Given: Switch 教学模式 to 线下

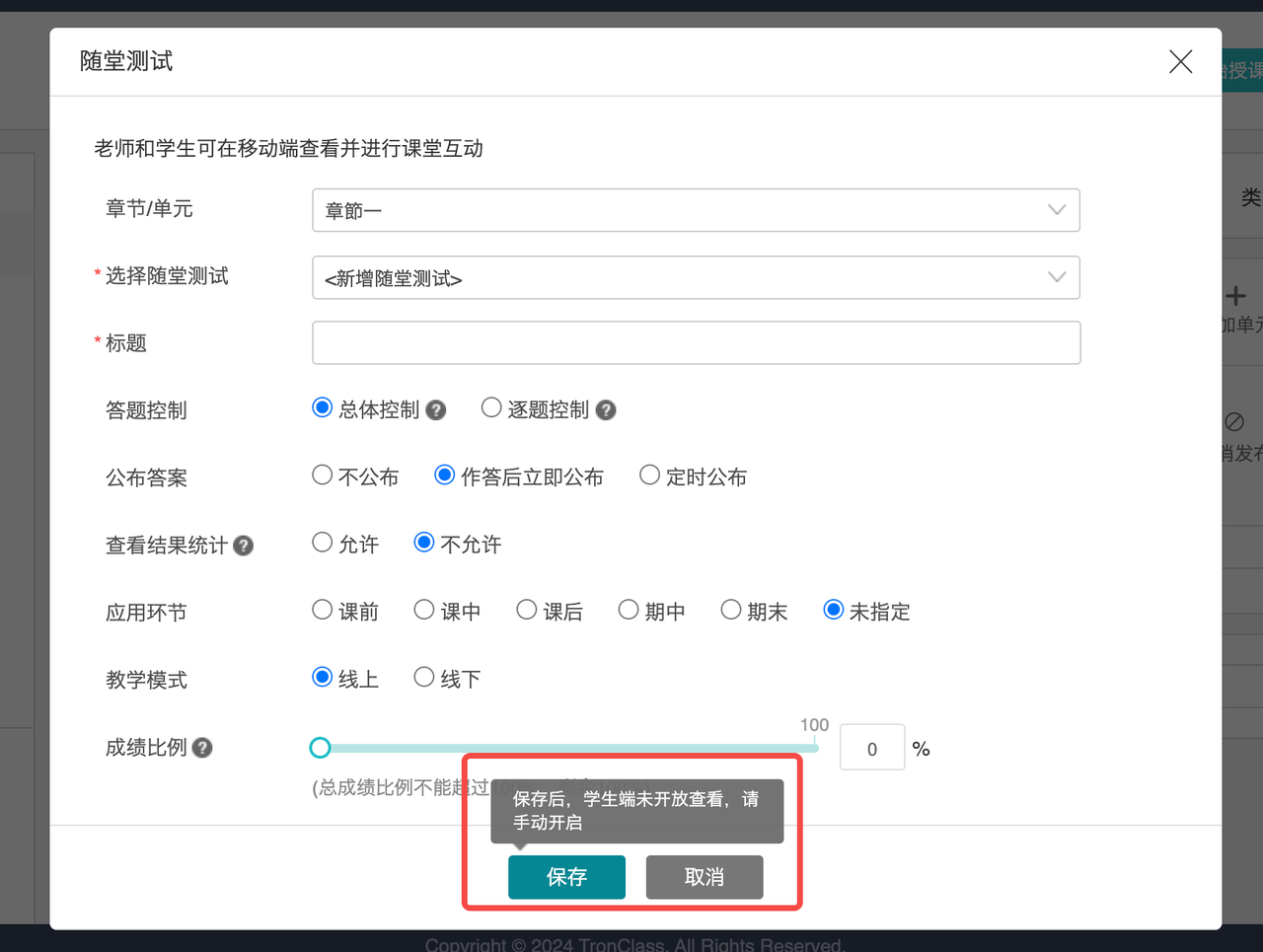Looking at the screenshot, I should click(424, 678).
